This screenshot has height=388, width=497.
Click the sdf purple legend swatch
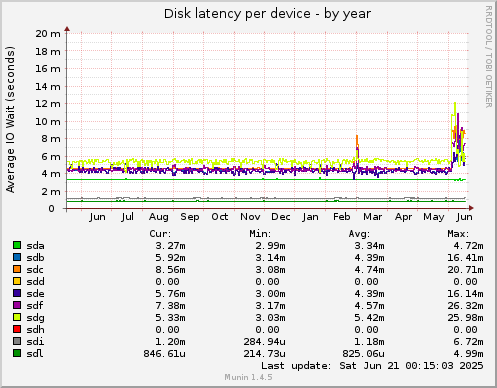[x=17, y=305]
